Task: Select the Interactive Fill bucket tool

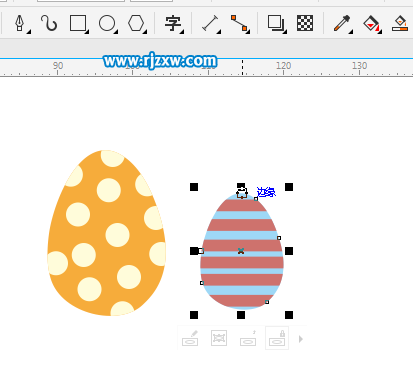Action: [372, 24]
